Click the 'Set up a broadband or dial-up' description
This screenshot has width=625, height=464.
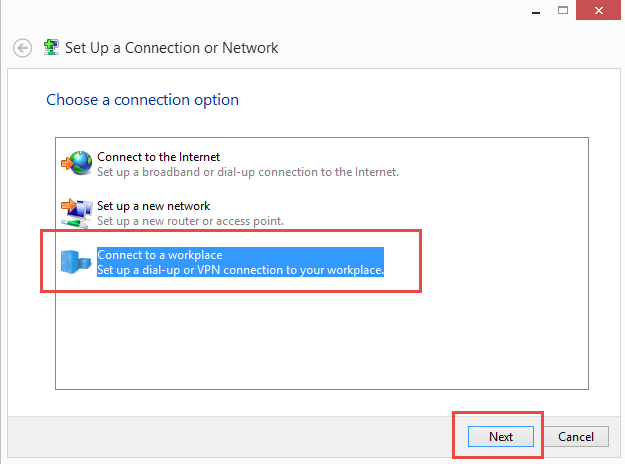(x=248, y=172)
